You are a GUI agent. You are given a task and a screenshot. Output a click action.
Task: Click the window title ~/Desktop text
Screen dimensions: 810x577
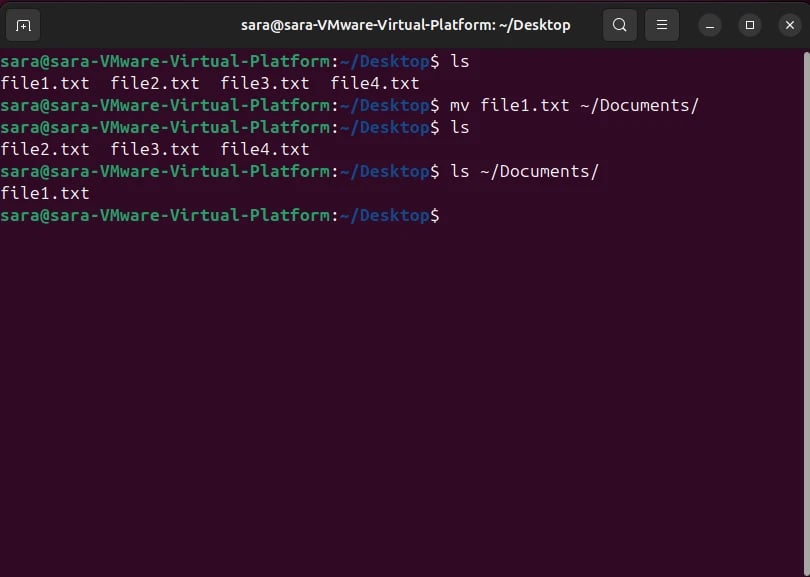click(535, 25)
